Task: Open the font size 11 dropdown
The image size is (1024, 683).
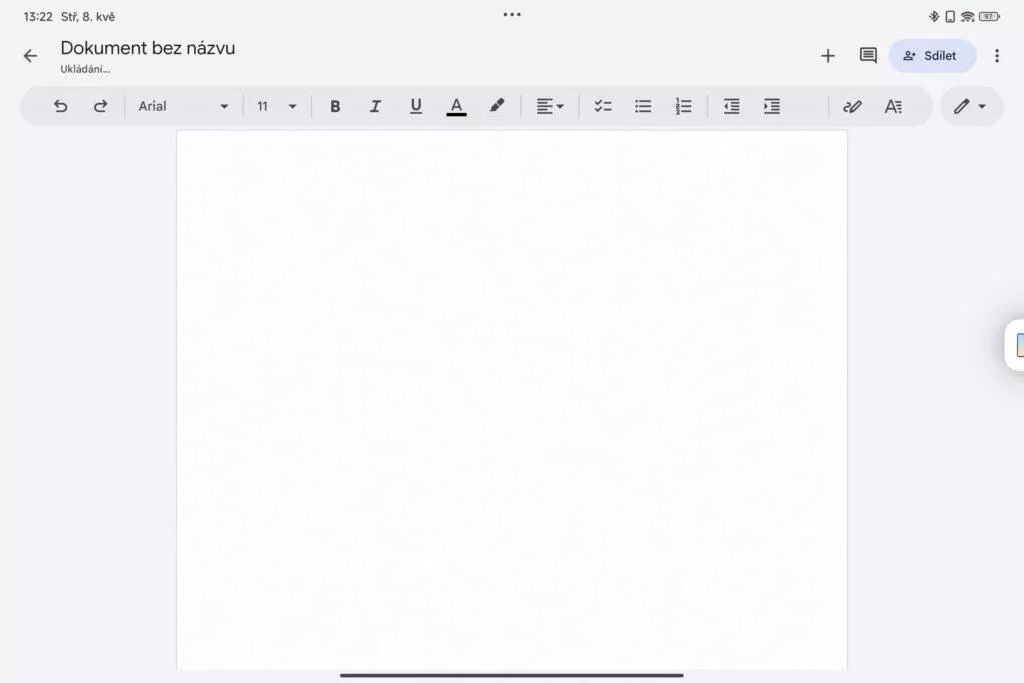Action: (x=277, y=106)
